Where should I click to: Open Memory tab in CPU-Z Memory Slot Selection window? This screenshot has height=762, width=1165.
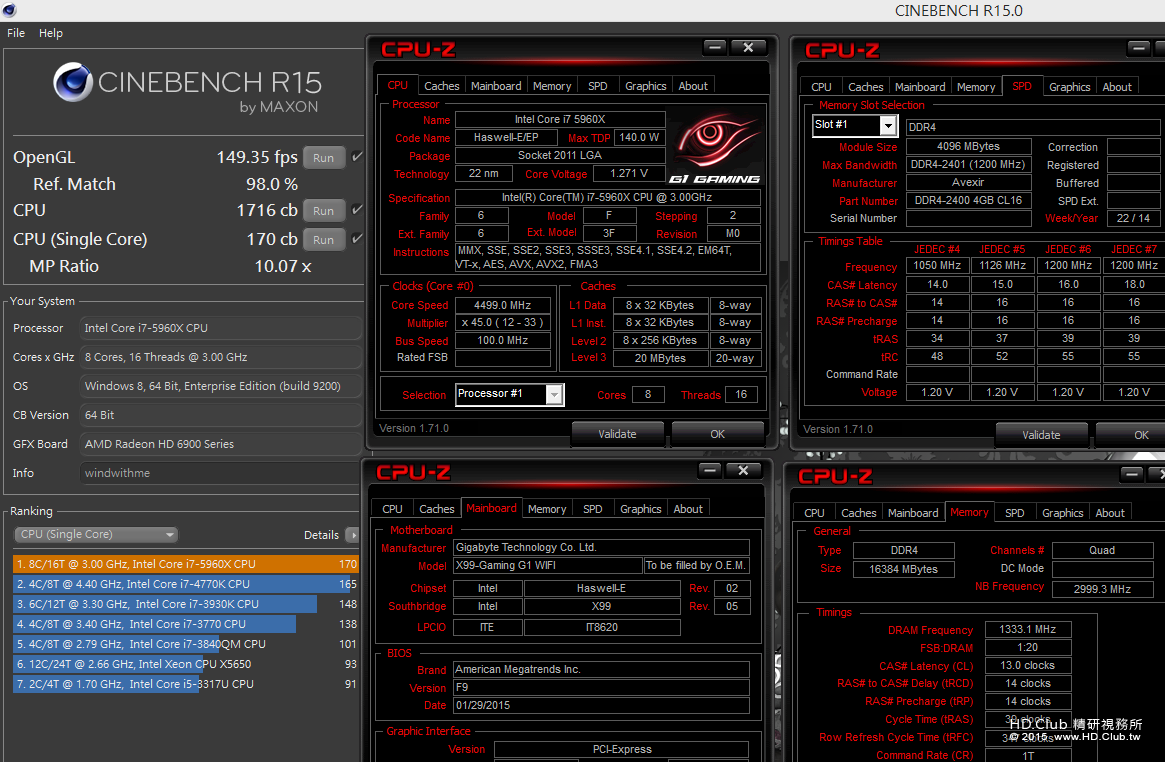pos(976,87)
